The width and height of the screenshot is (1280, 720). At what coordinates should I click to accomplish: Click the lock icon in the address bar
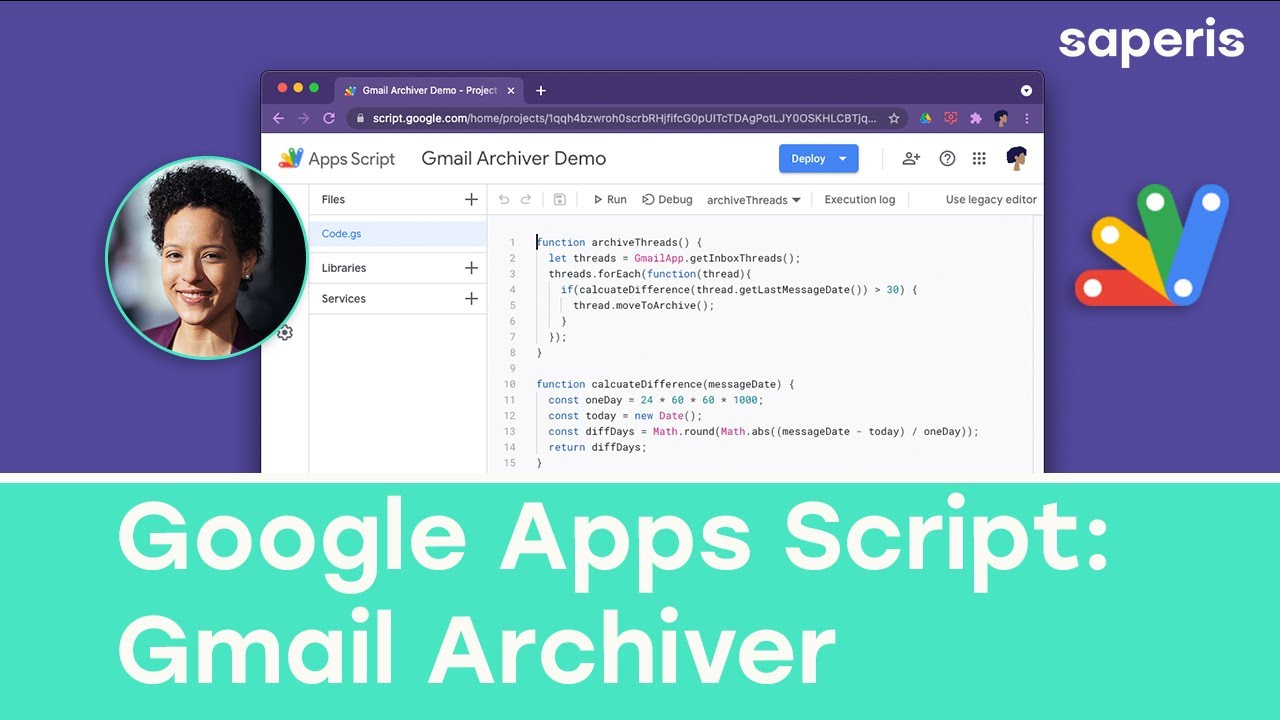point(361,118)
